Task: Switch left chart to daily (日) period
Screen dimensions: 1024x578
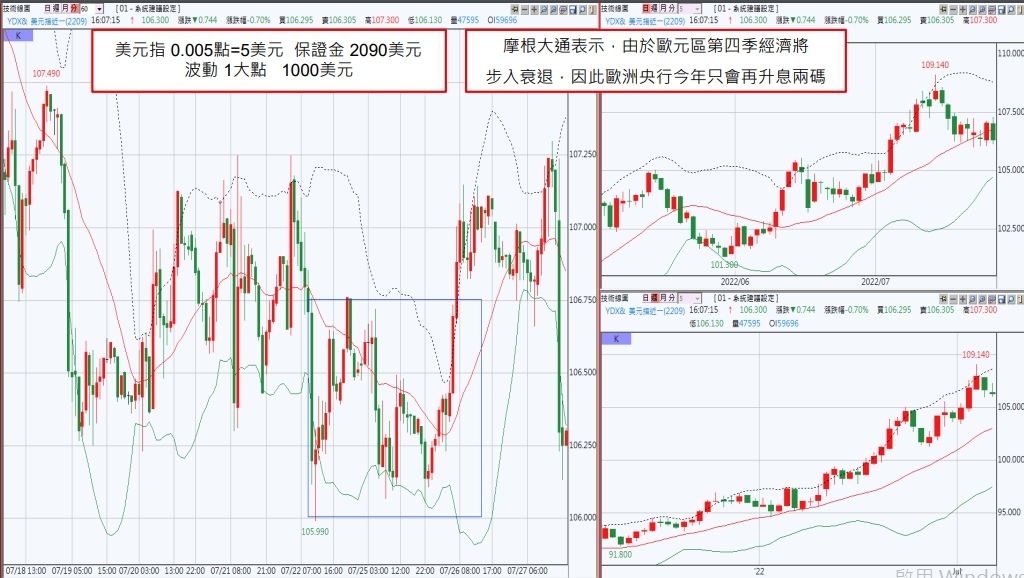Action: pos(48,8)
